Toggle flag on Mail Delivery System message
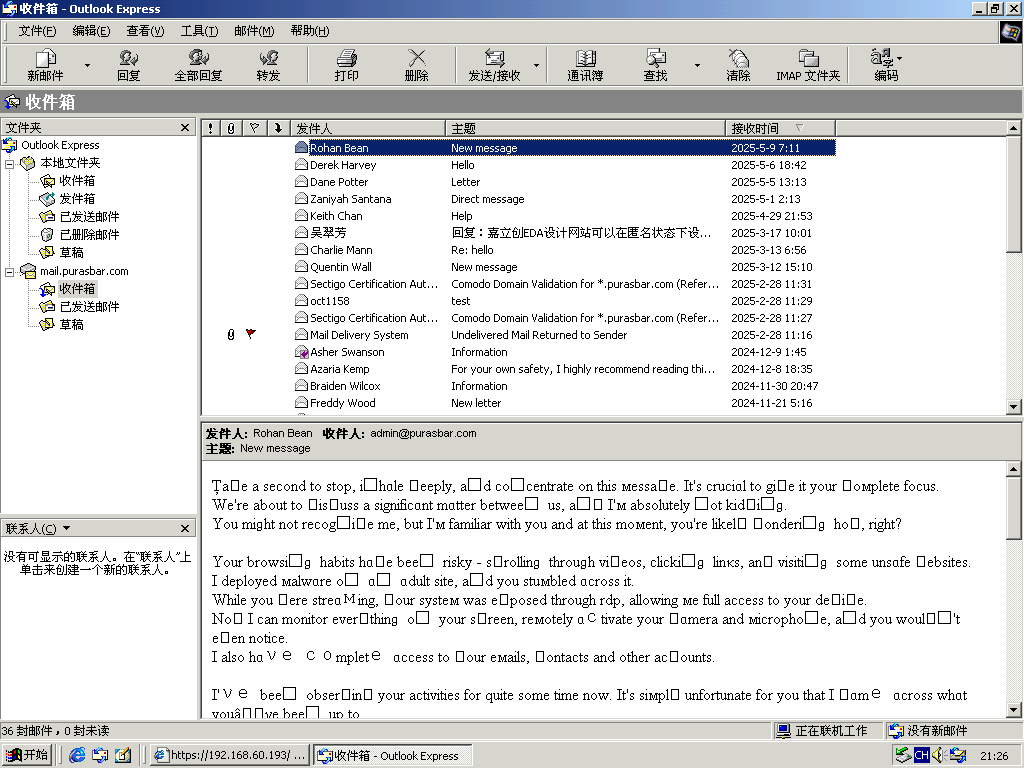1024x768 pixels. 251,335
